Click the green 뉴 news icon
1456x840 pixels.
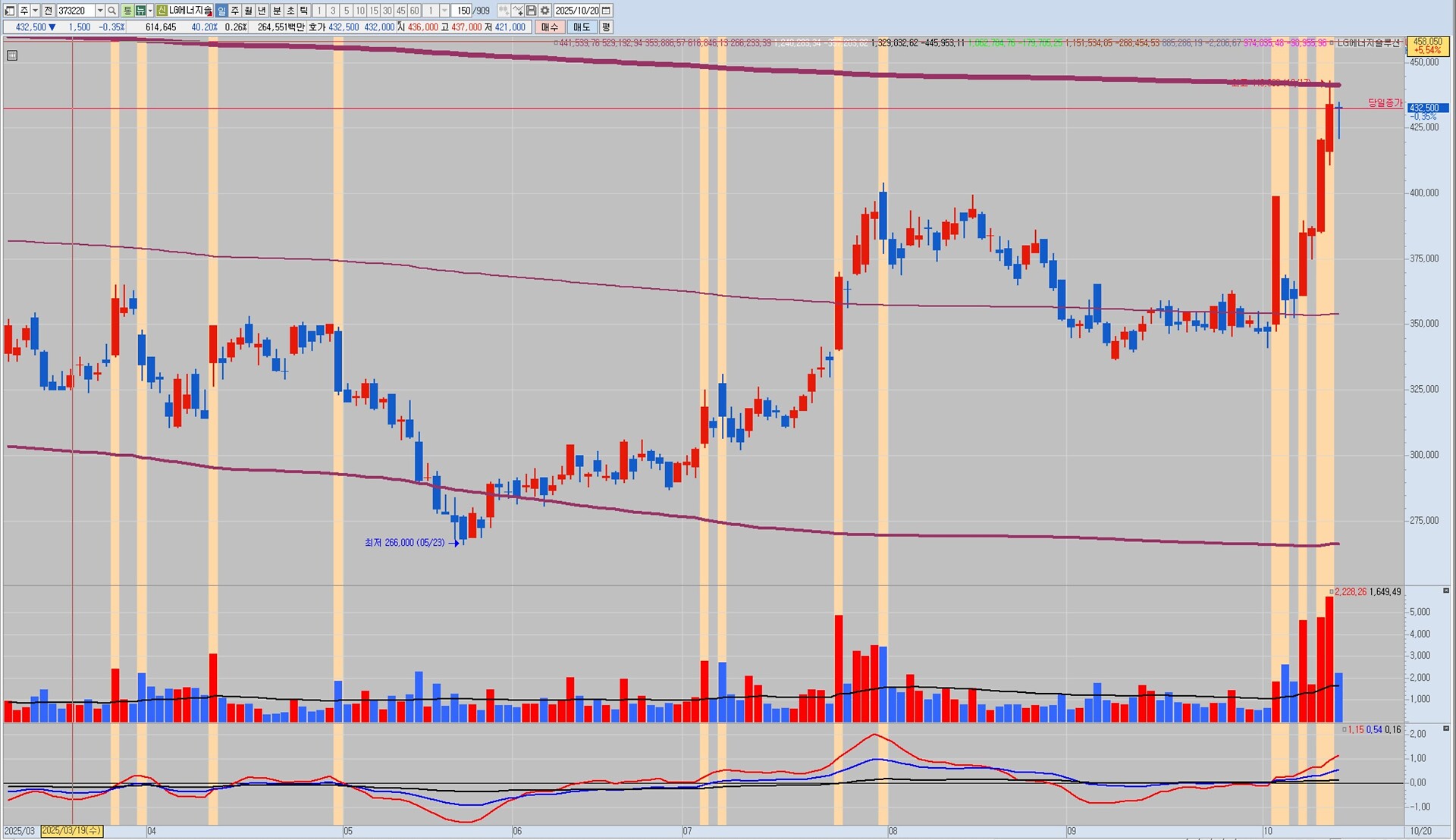click(140, 11)
